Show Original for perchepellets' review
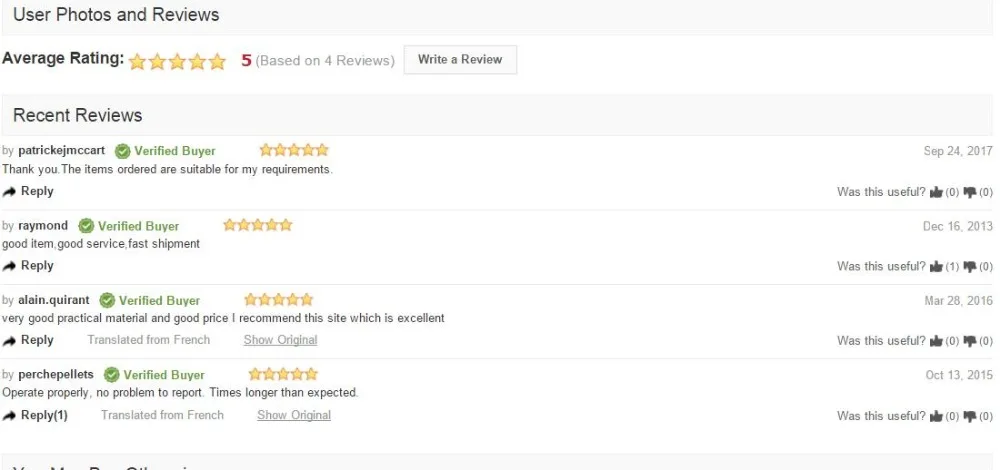 (x=294, y=415)
